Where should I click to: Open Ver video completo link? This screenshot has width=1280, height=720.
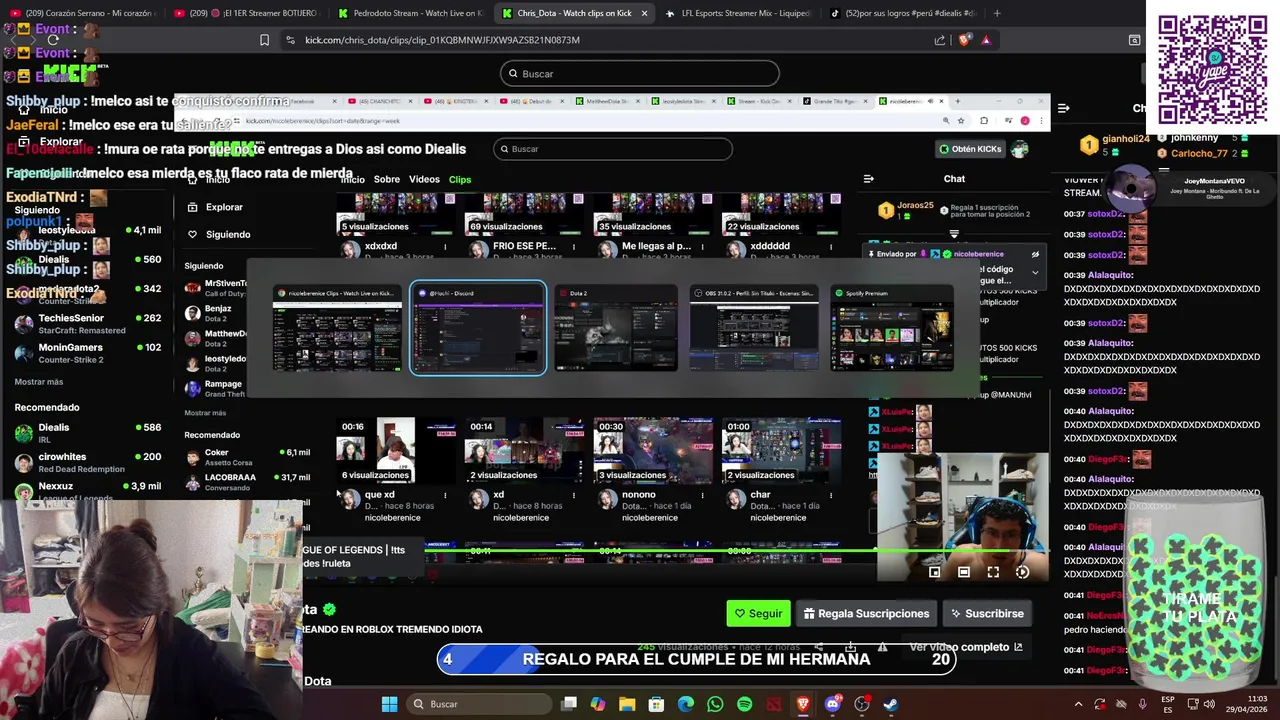pos(965,647)
